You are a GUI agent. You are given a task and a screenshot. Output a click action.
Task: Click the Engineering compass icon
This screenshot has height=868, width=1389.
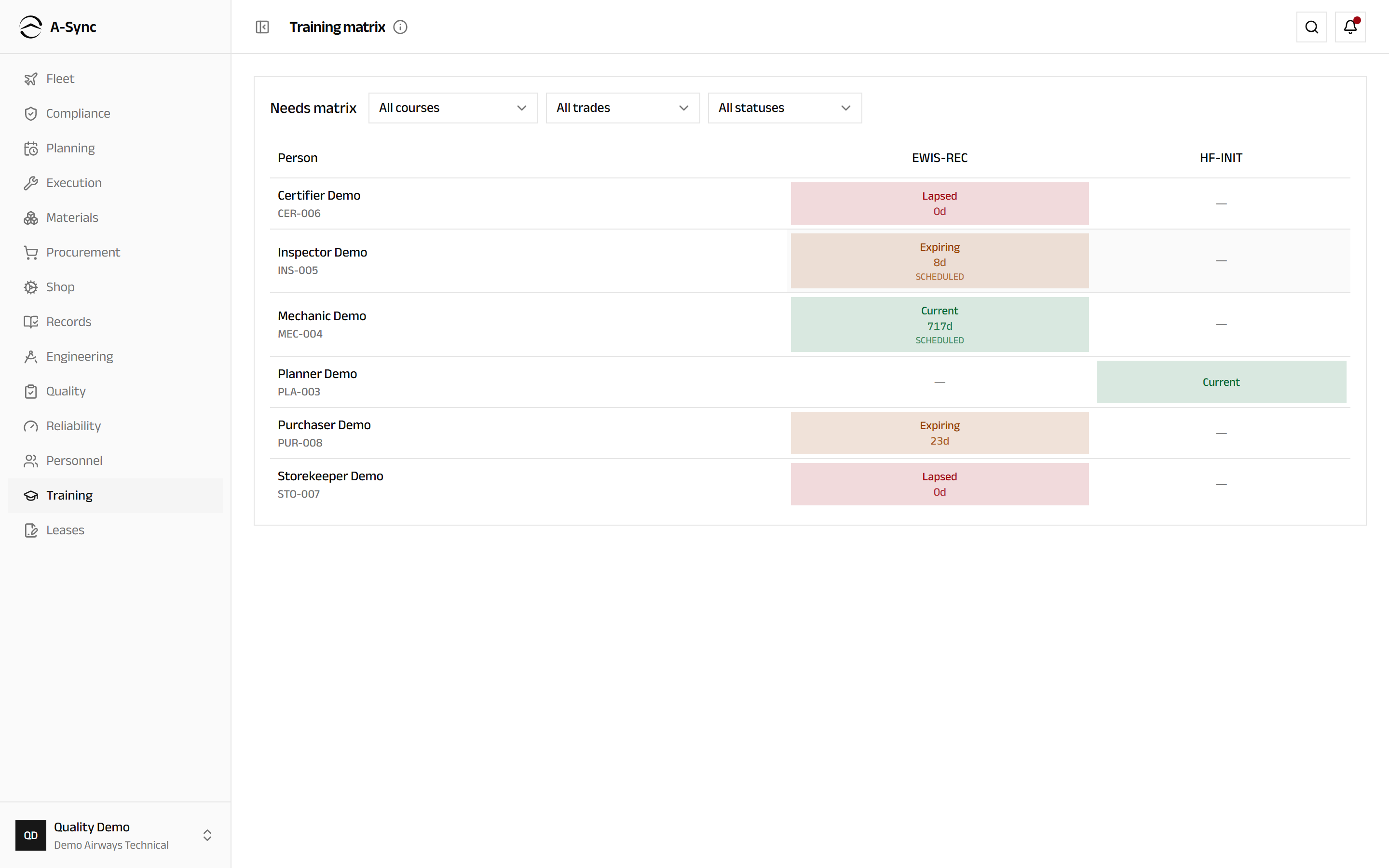tap(31, 356)
